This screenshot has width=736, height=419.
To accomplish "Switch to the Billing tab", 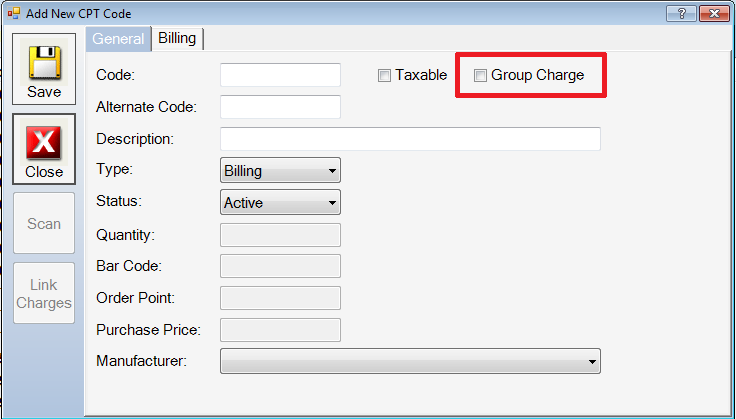I will tap(177, 38).
